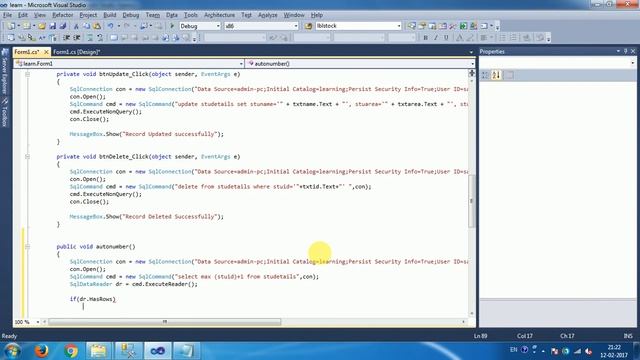Open the Windows Start menu
The height and width of the screenshot is (360, 640).
click(12, 351)
